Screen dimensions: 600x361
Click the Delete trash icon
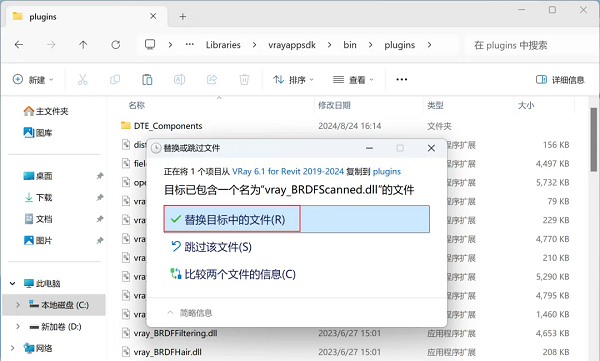coord(244,80)
